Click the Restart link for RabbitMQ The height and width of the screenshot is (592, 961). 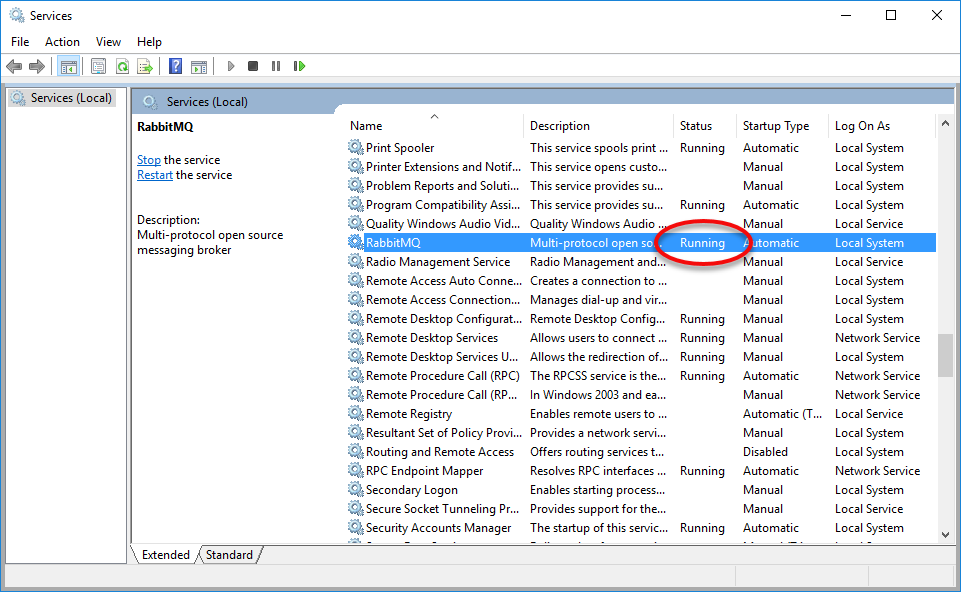(154, 174)
